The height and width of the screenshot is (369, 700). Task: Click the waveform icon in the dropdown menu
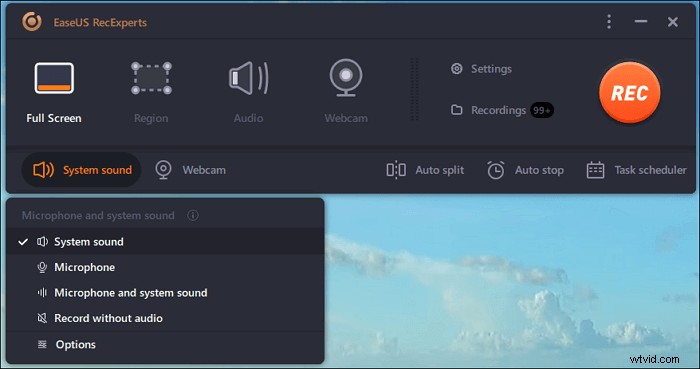(42, 293)
